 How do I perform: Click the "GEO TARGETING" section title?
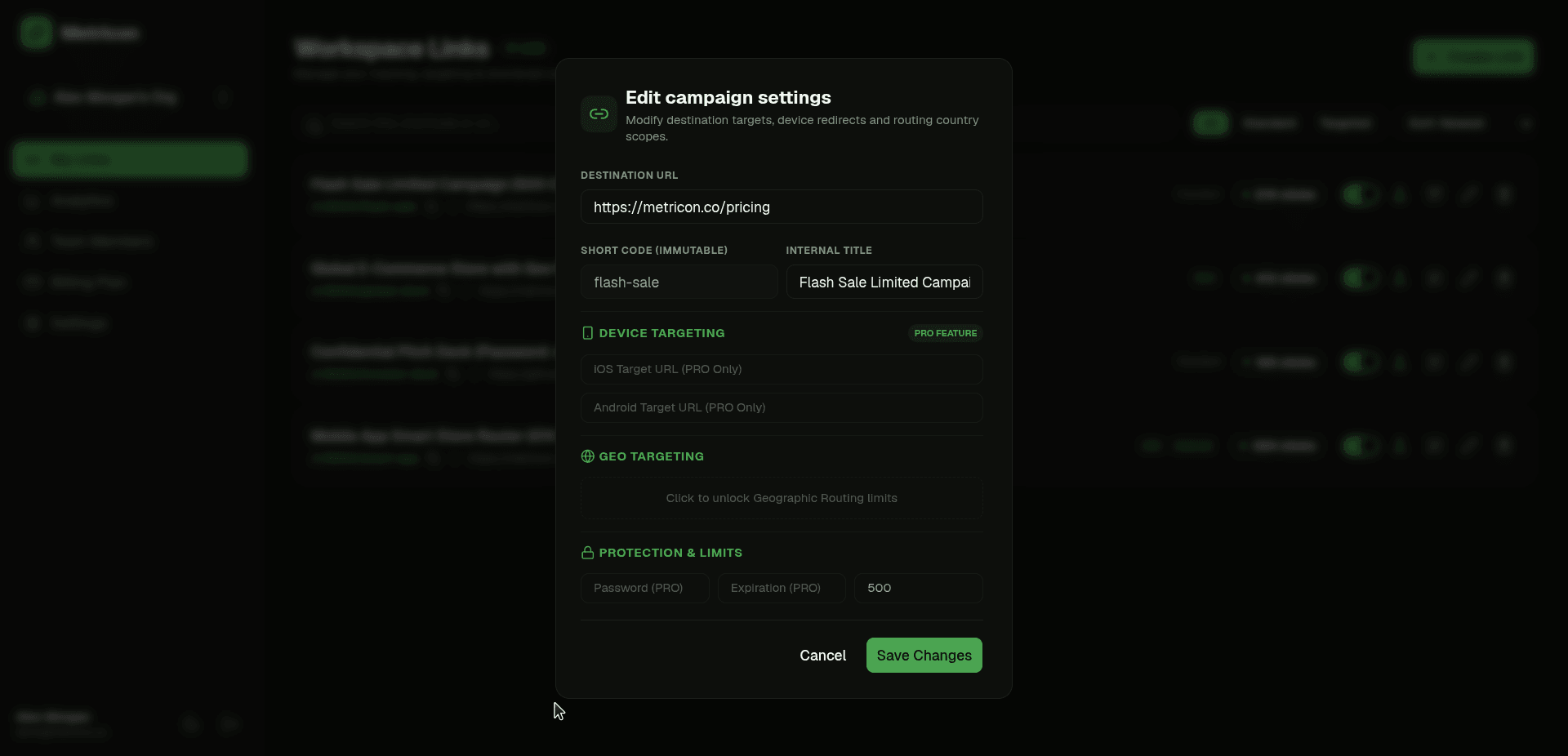[651, 456]
